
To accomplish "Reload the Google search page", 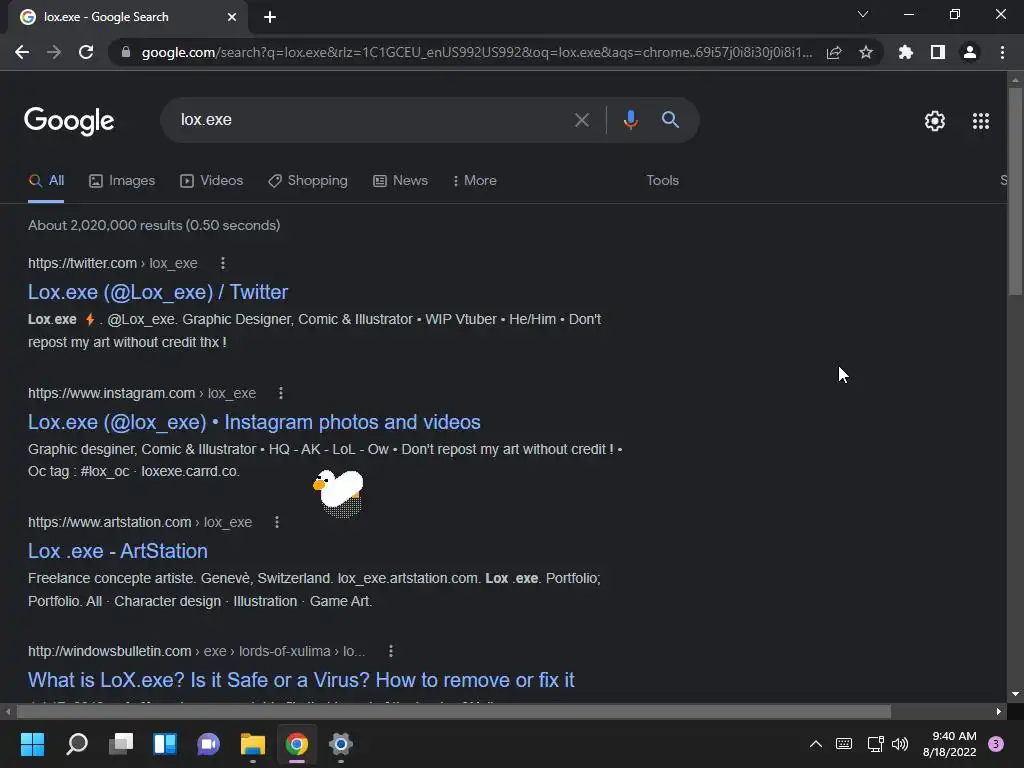I will pos(86,52).
